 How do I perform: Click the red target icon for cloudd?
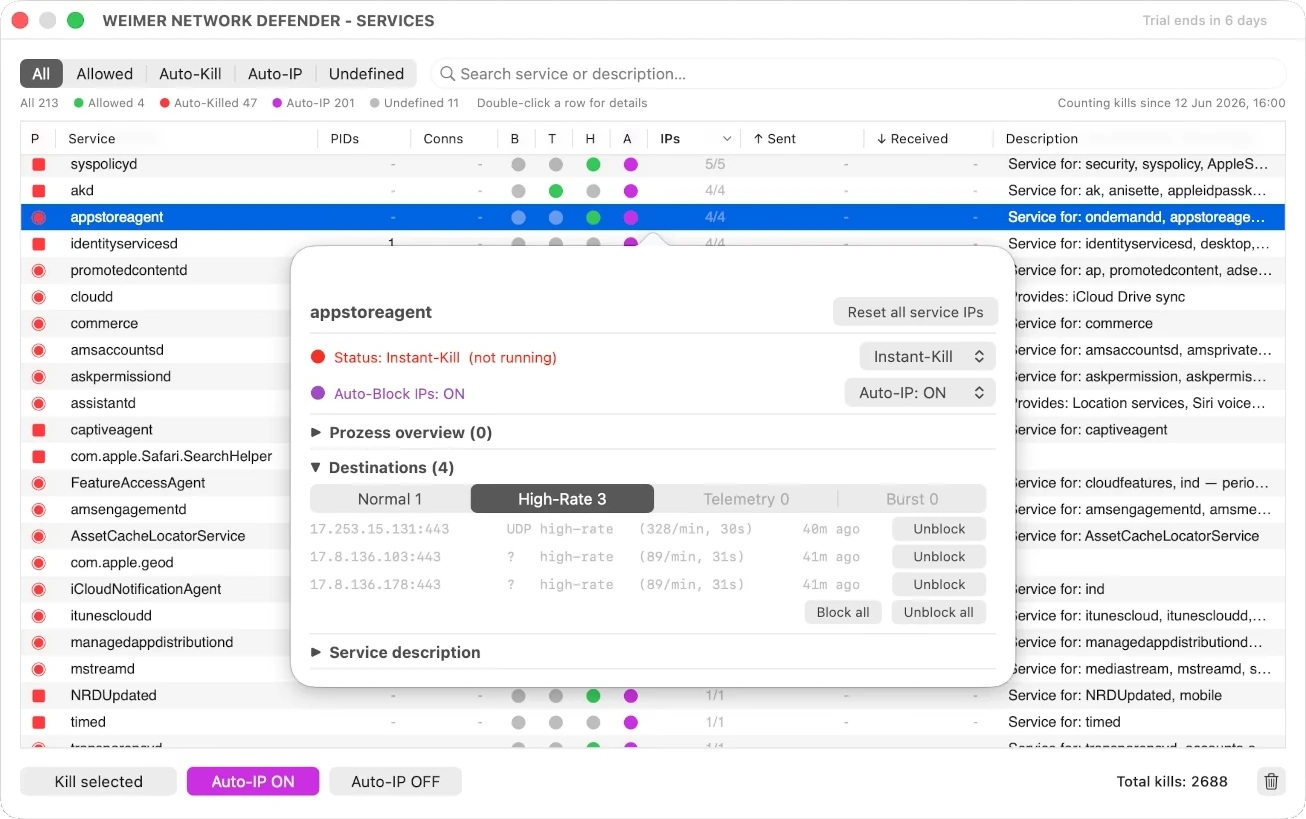click(x=39, y=297)
